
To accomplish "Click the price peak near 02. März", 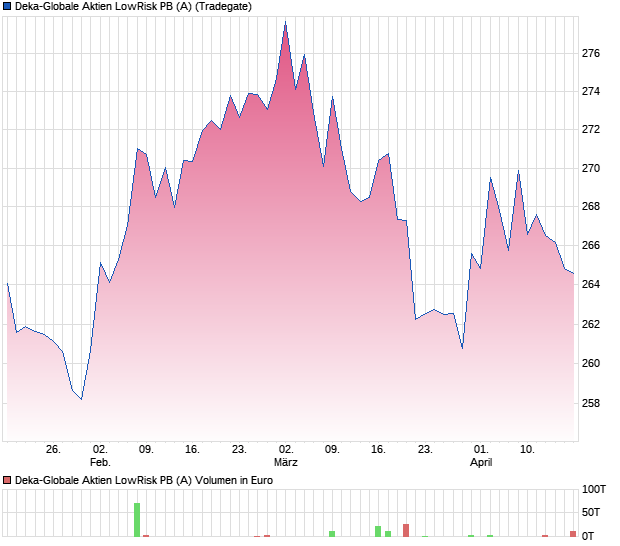I will pos(285,23).
